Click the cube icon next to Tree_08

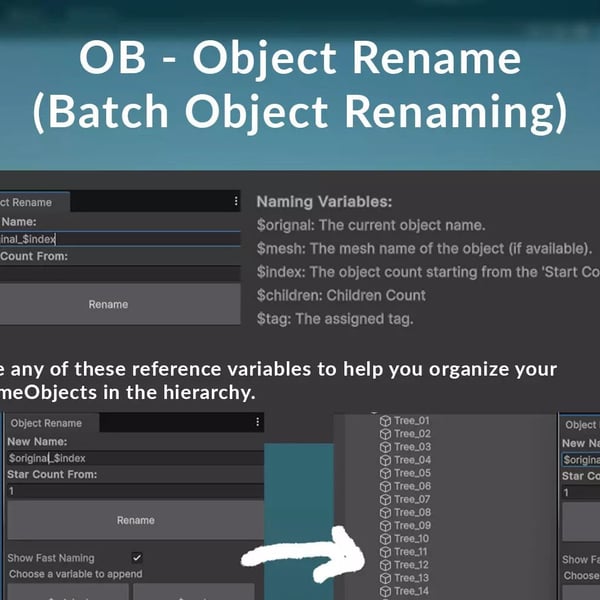(x=385, y=512)
